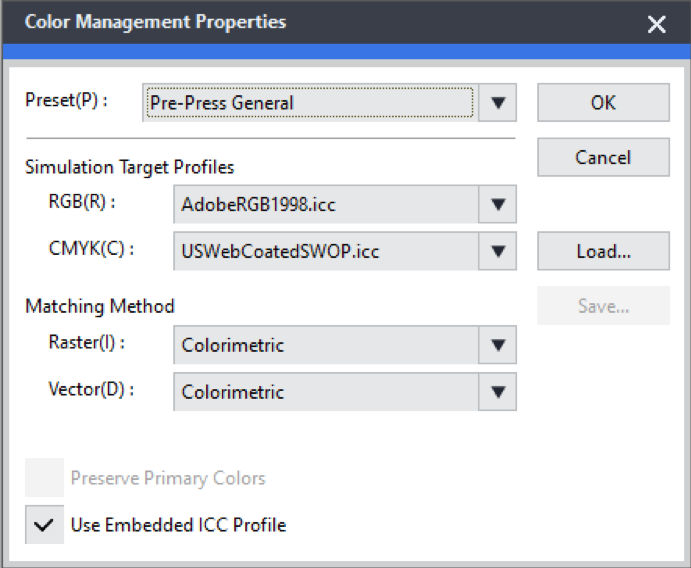The height and width of the screenshot is (568, 691).
Task: Open the Load... profile button
Action: (x=603, y=251)
